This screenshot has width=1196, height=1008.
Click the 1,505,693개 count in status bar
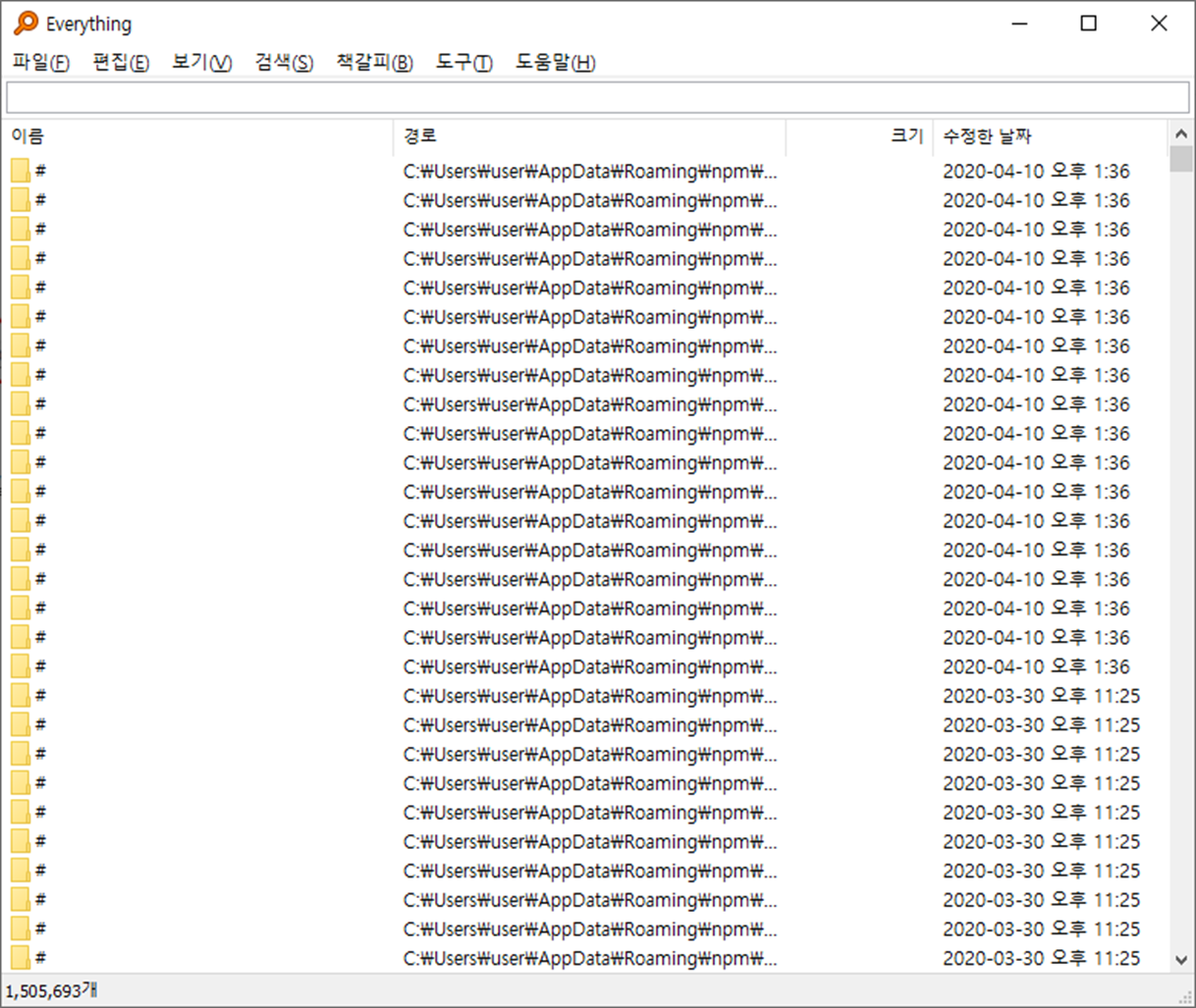[51, 990]
